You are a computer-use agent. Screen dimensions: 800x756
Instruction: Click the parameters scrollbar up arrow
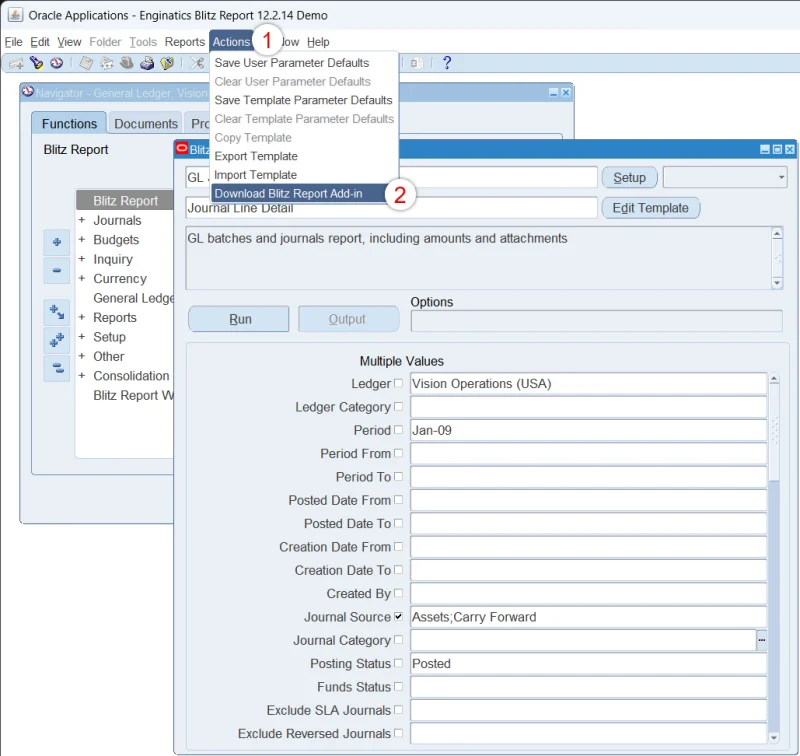pos(774,379)
